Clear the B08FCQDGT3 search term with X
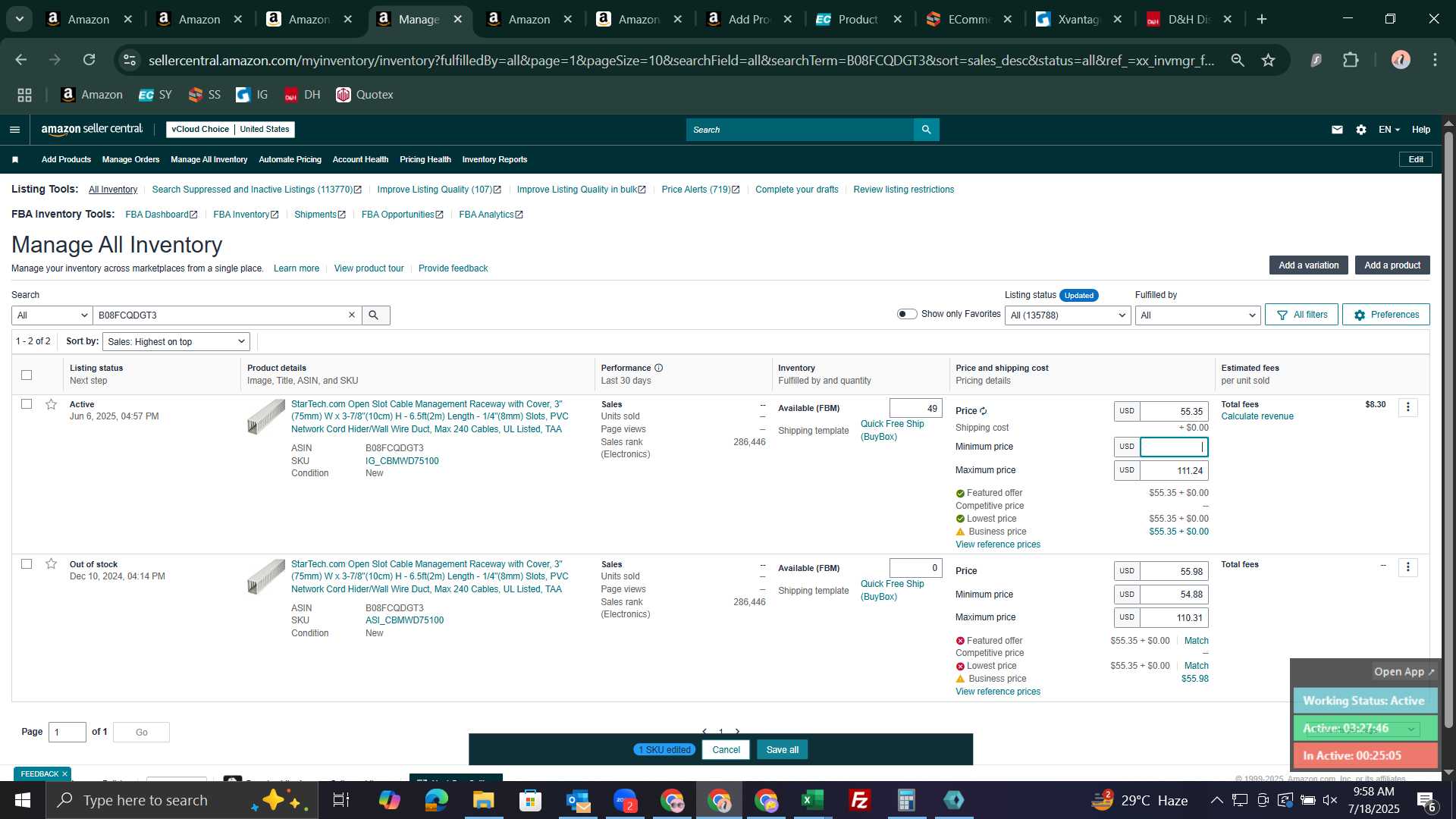The height and width of the screenshot is (819, 1456). 352,315
